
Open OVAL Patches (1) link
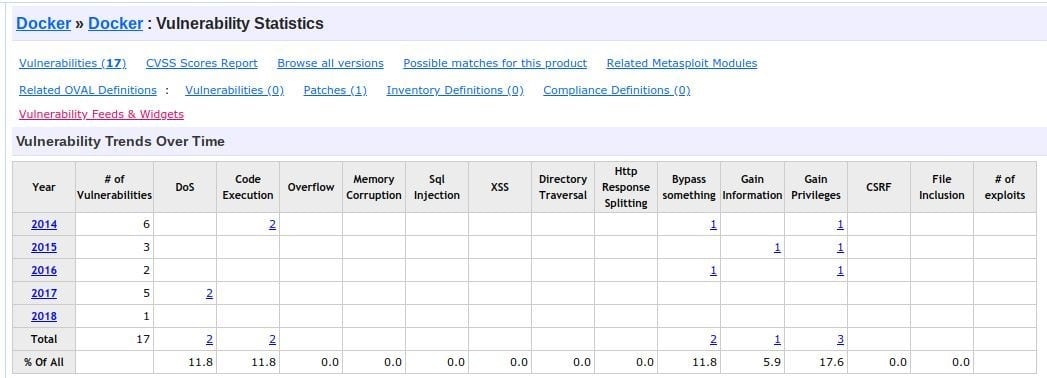point(335,90)
